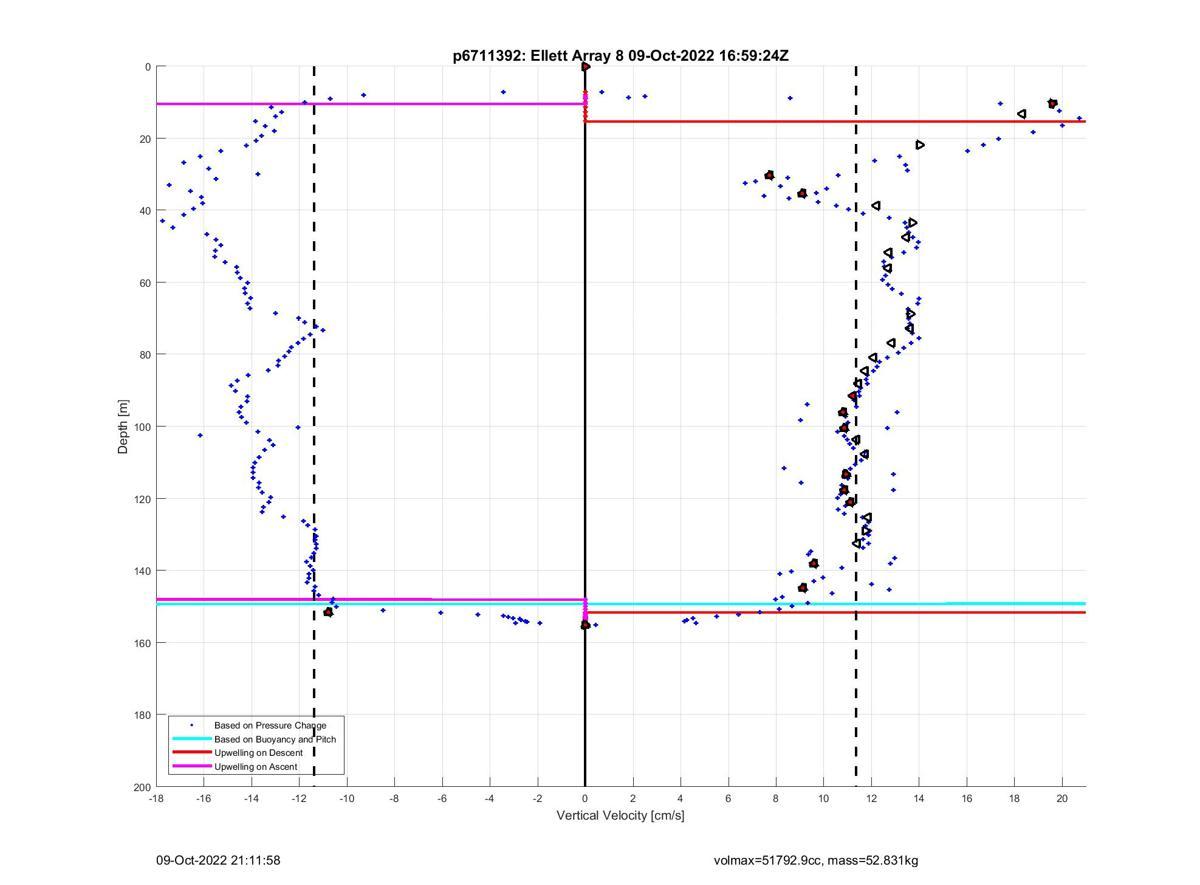Click the x-axis tick label '10'

(823, 798)
